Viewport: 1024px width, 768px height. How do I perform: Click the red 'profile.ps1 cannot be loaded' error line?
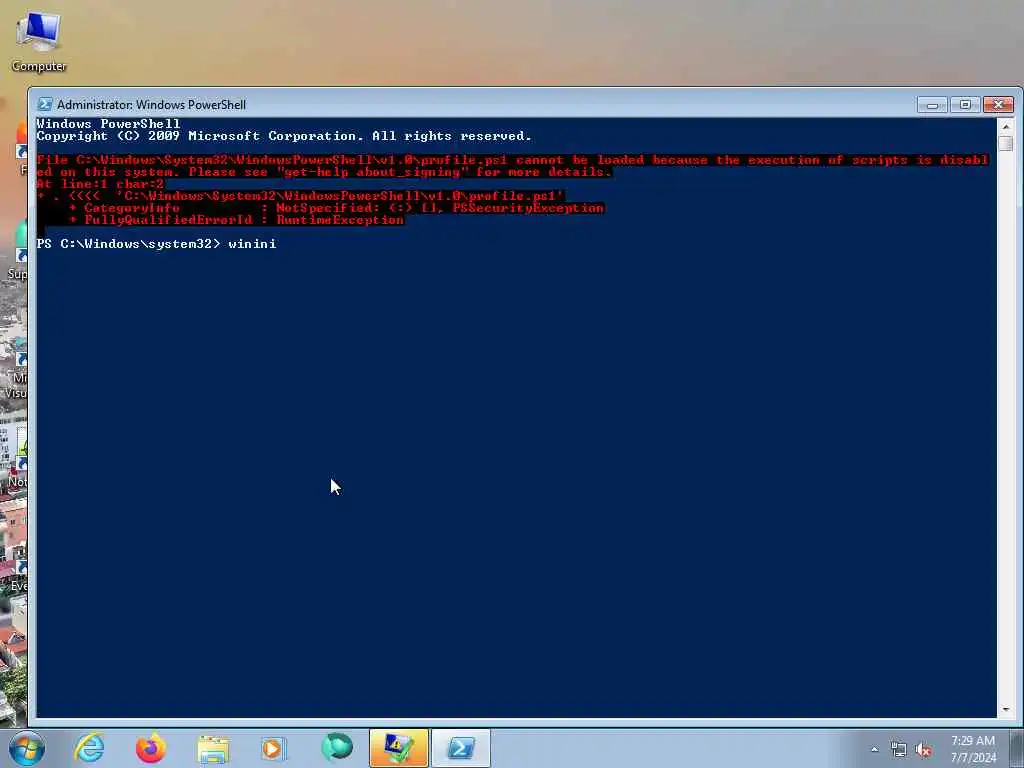coord(513,160)
